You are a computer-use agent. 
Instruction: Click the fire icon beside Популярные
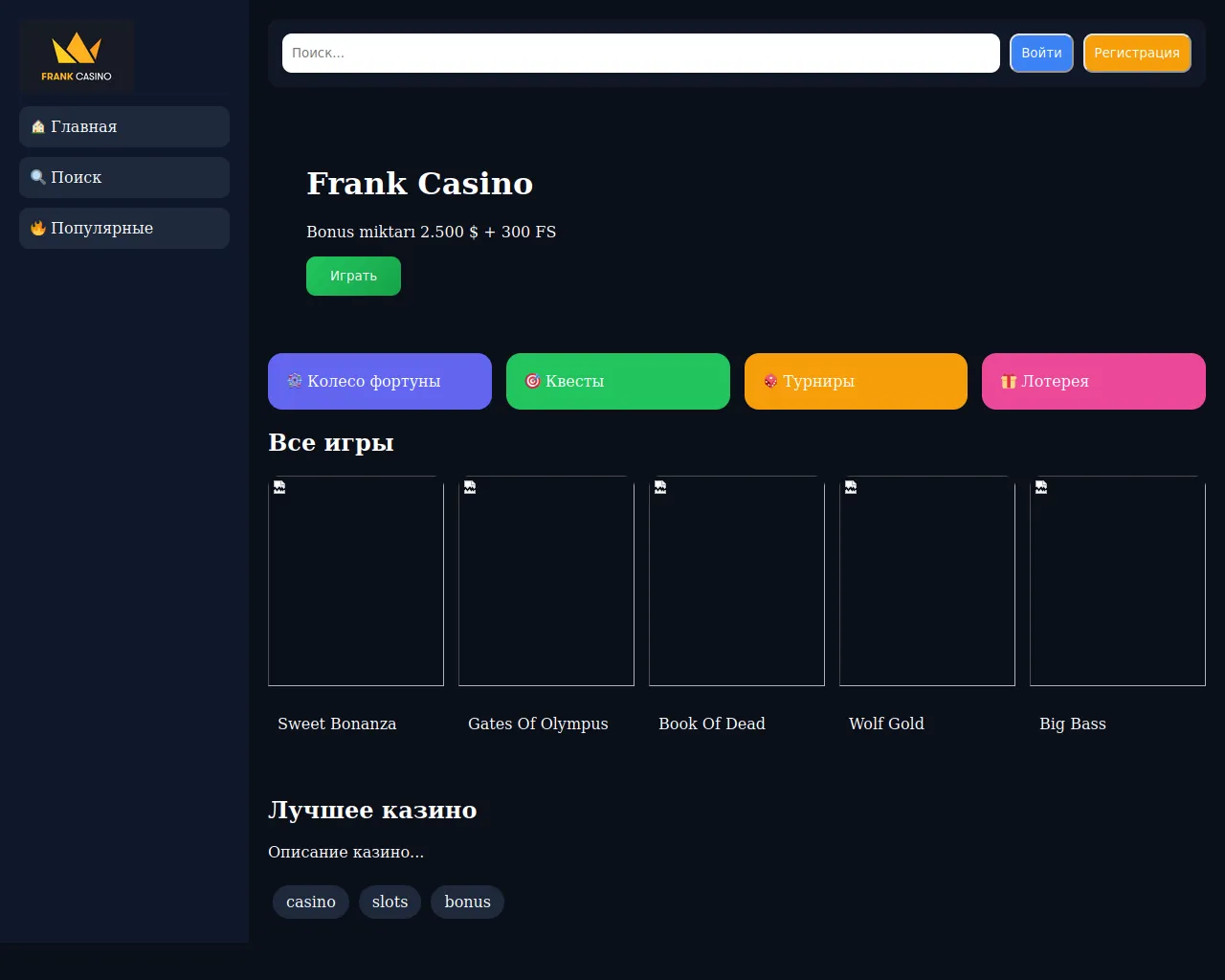pos(38,228)
